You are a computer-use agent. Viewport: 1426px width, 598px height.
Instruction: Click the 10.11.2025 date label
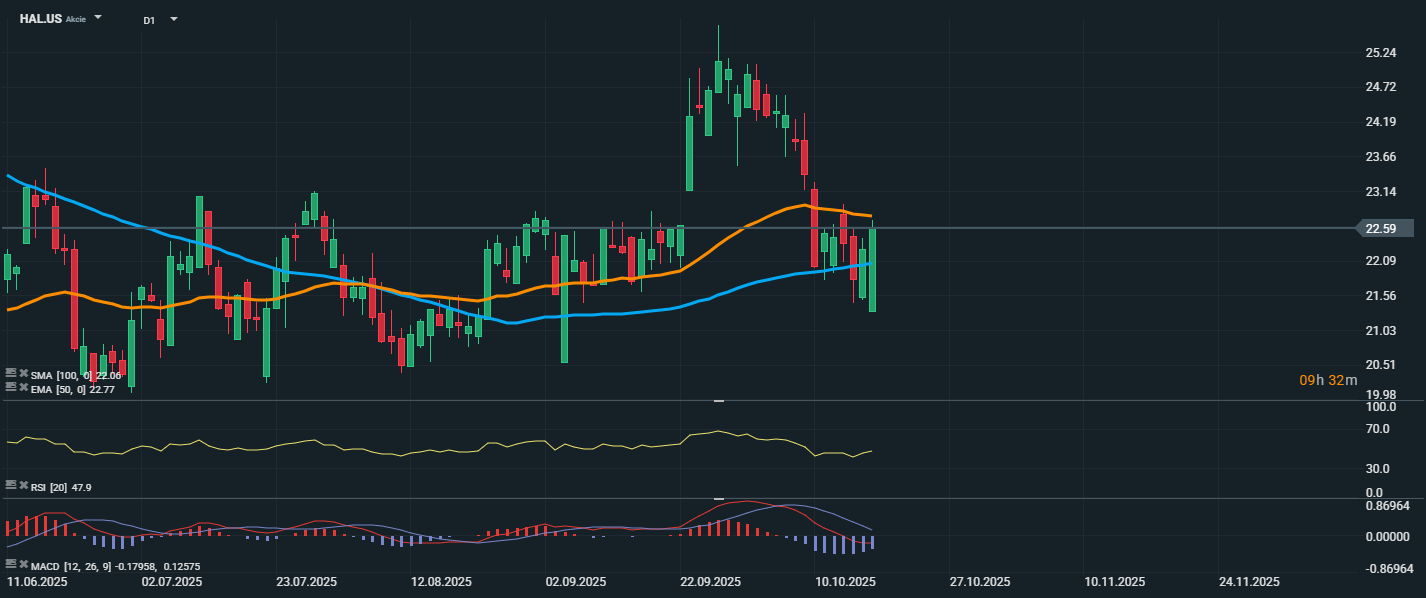pyautogui.click(x=1114, y=582)
